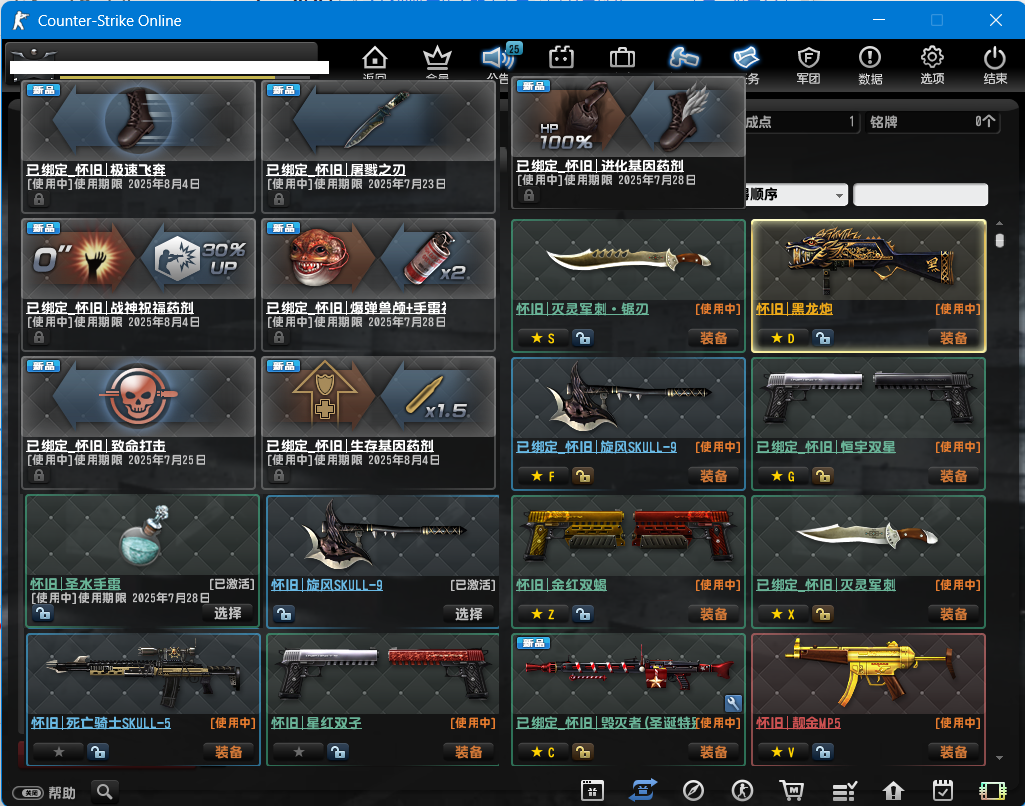Toggle favorite star S on 灭灵军刺·锯刃
This screenshot has width=1025, height=806.
point(543,338)
